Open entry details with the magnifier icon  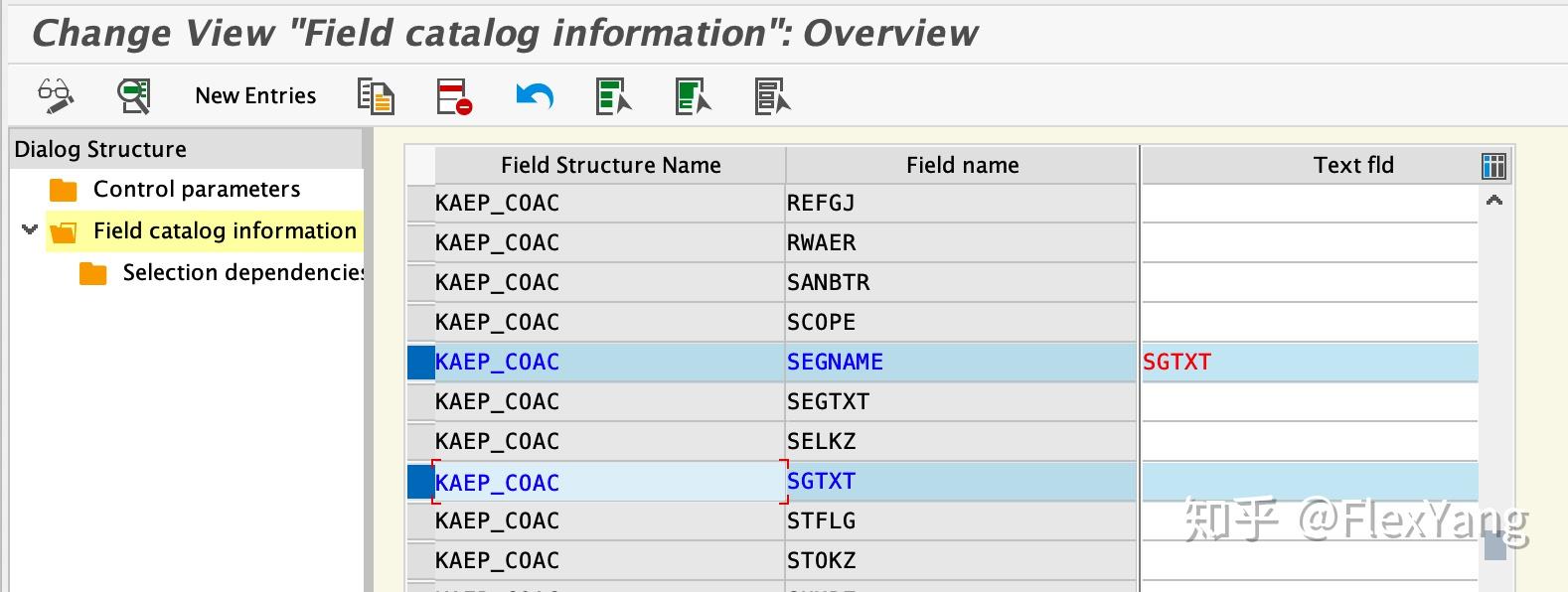tap(134, 96)
